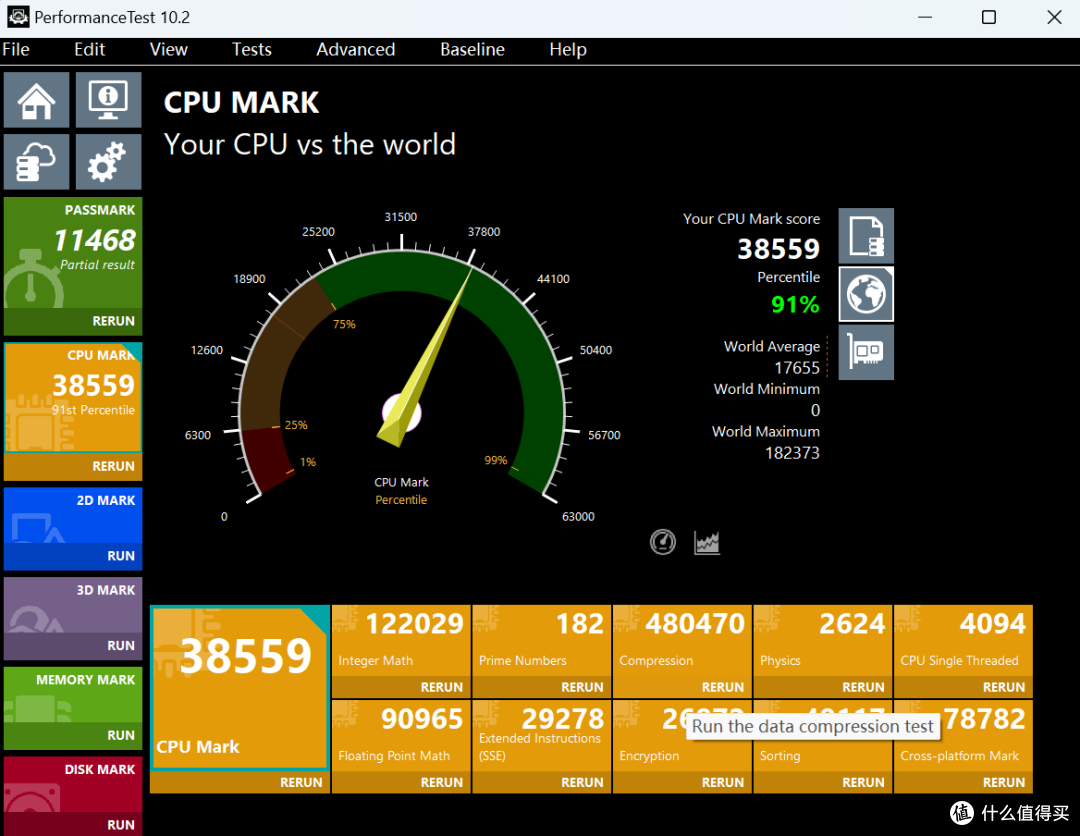Select the Extended Instructions 29278 tile

point(541,735)
